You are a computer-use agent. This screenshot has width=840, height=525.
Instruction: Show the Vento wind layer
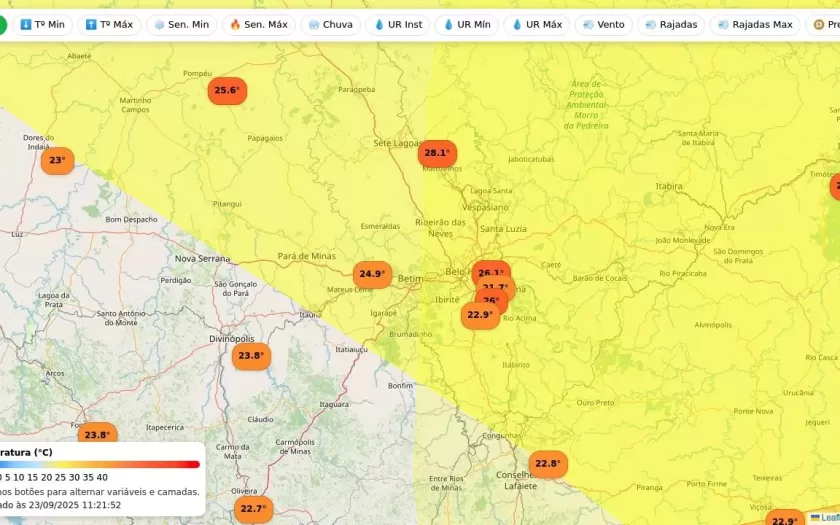[603, 24]
